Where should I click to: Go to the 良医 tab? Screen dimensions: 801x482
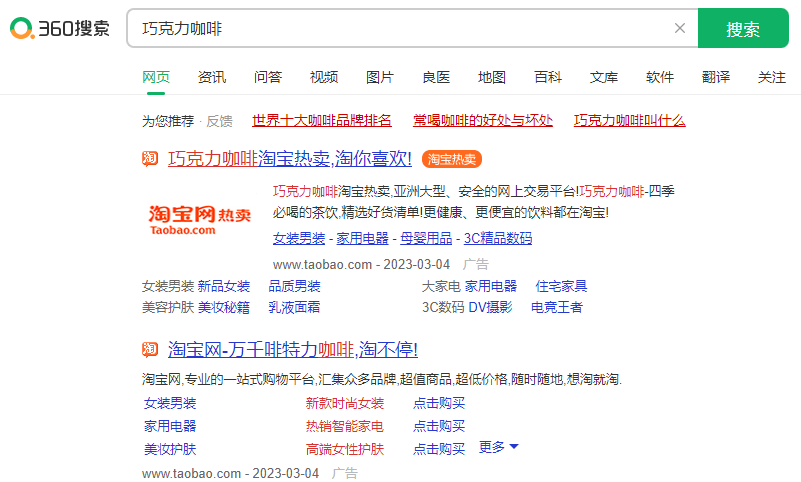[436, 77]
